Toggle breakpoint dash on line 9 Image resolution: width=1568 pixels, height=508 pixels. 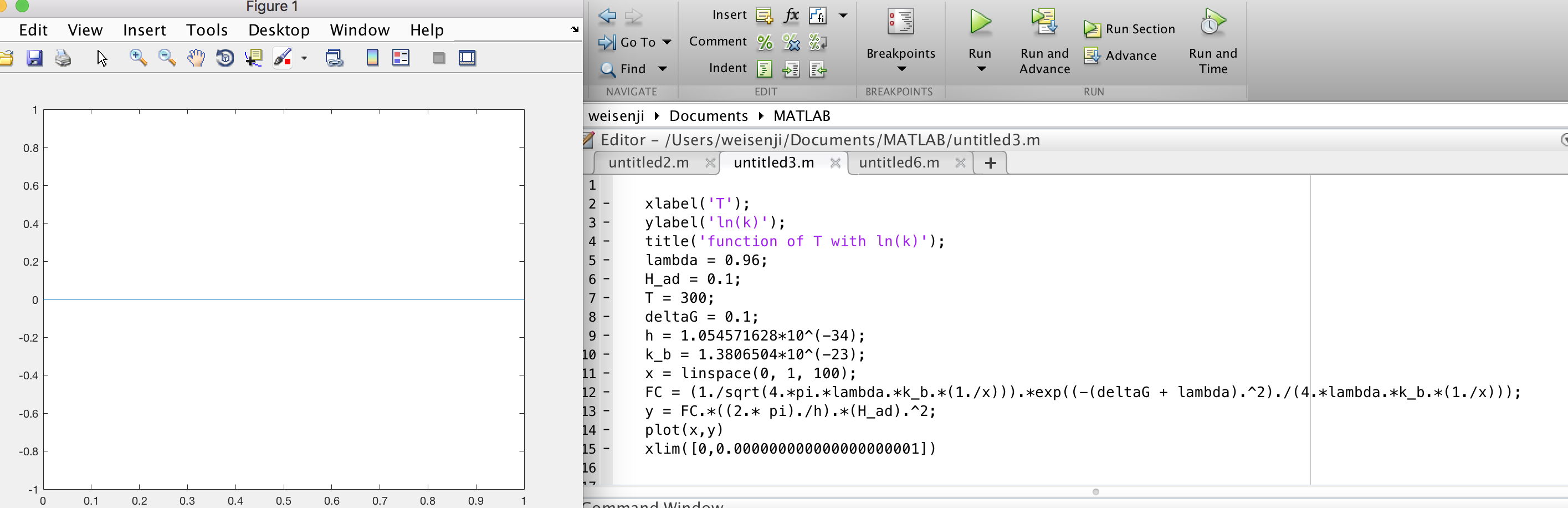(x=606, y=336)
